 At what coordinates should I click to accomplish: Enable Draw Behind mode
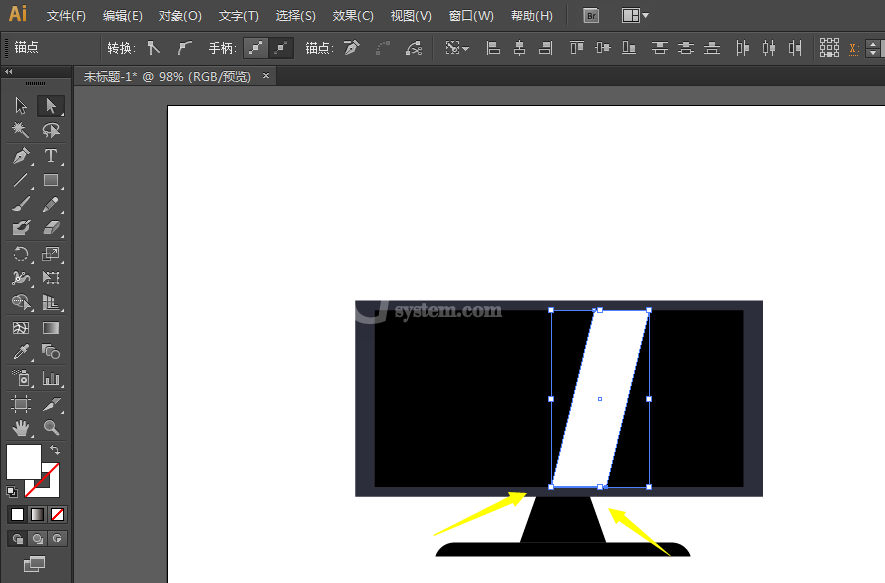(37, 539)
